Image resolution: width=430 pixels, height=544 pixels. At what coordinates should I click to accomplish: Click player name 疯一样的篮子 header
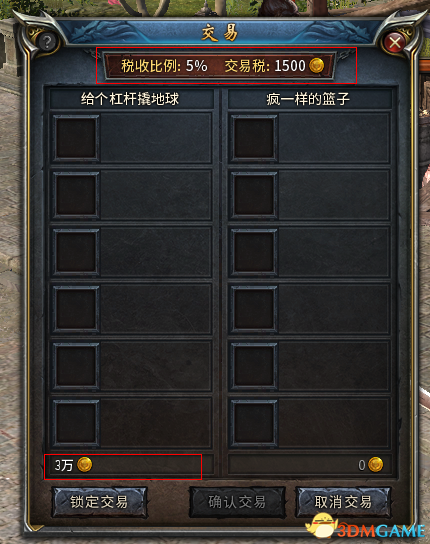pyautogui.click(x=308, y=99)
